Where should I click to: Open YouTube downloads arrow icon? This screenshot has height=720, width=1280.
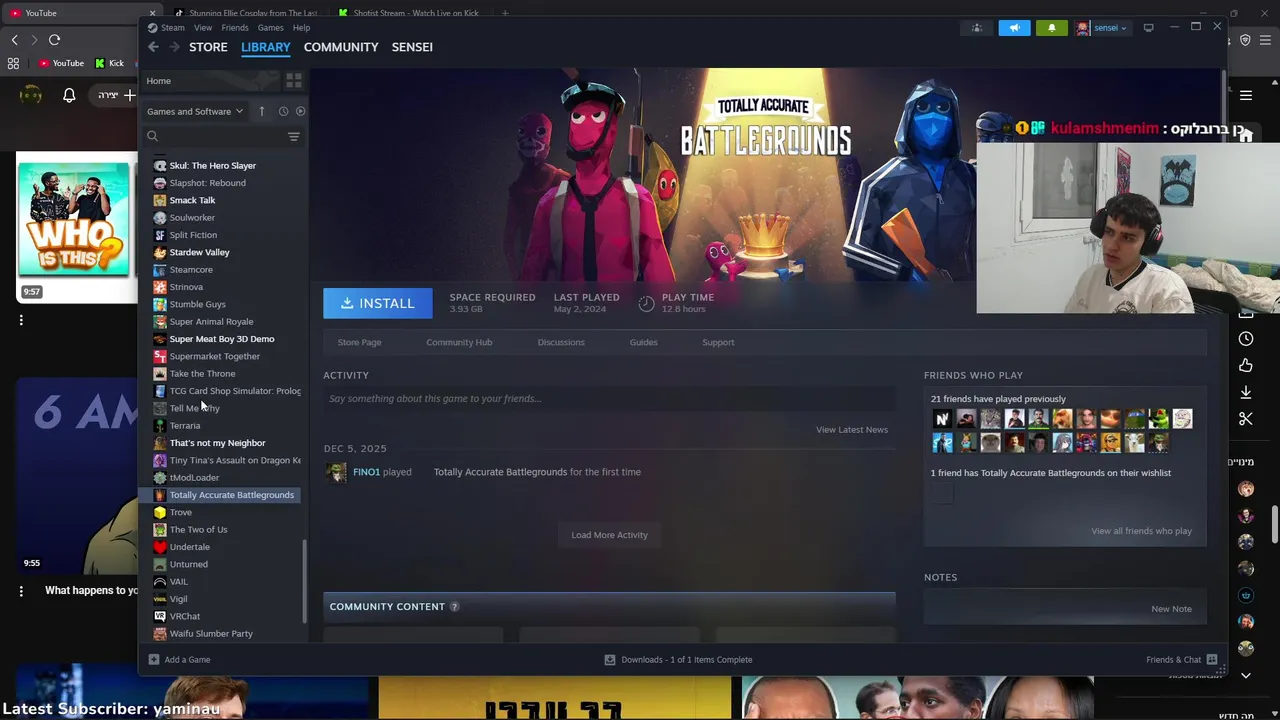1246,392
